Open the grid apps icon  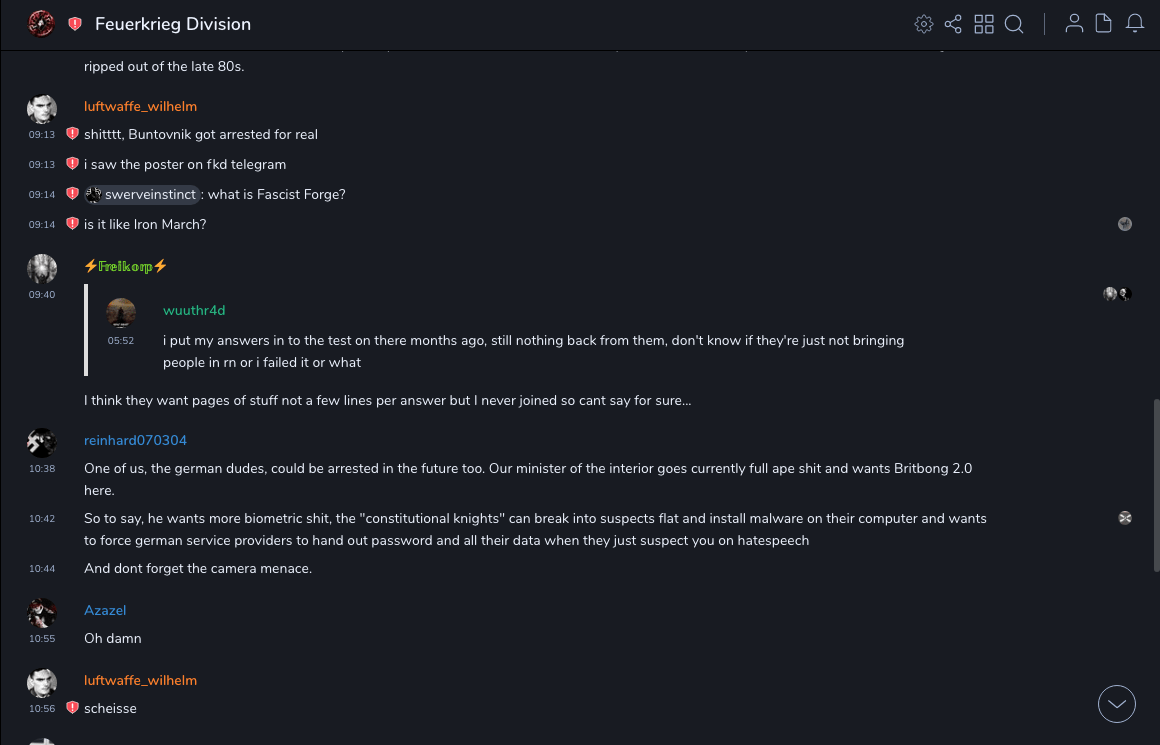[x=984, y=24]
